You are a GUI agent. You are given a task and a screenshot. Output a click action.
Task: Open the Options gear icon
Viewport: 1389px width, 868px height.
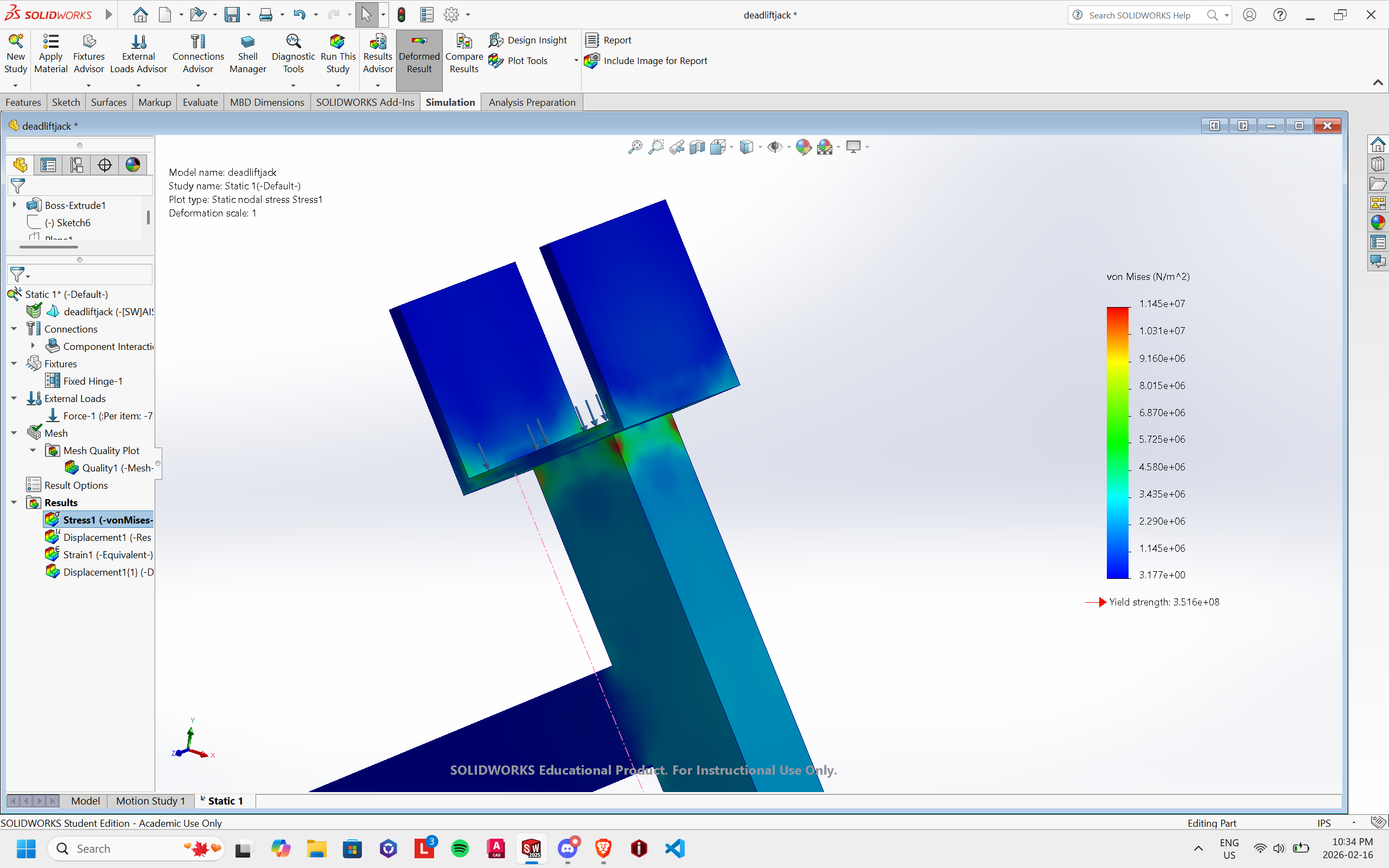click(452, 15)
